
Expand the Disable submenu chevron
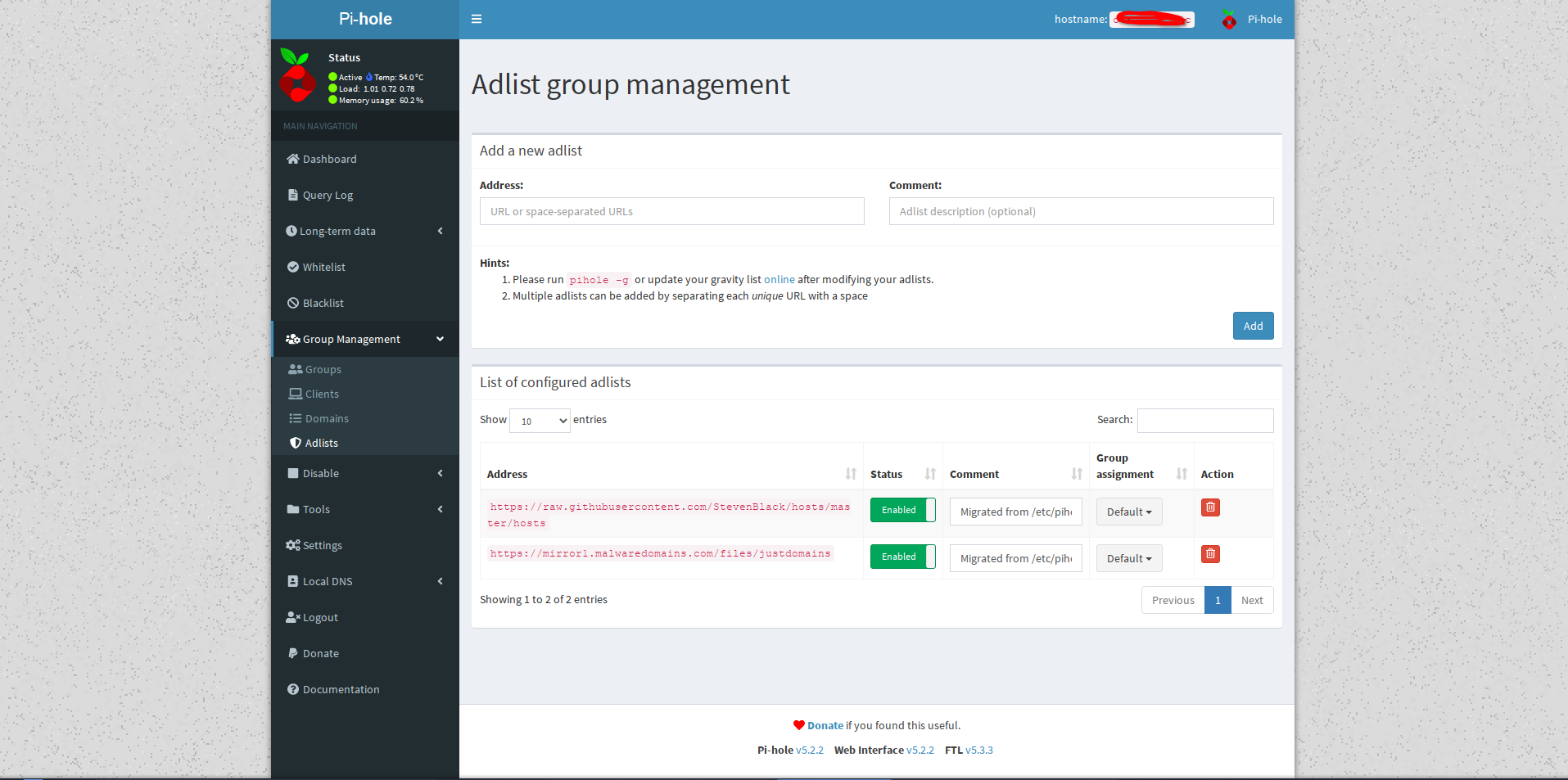(441, 473)
